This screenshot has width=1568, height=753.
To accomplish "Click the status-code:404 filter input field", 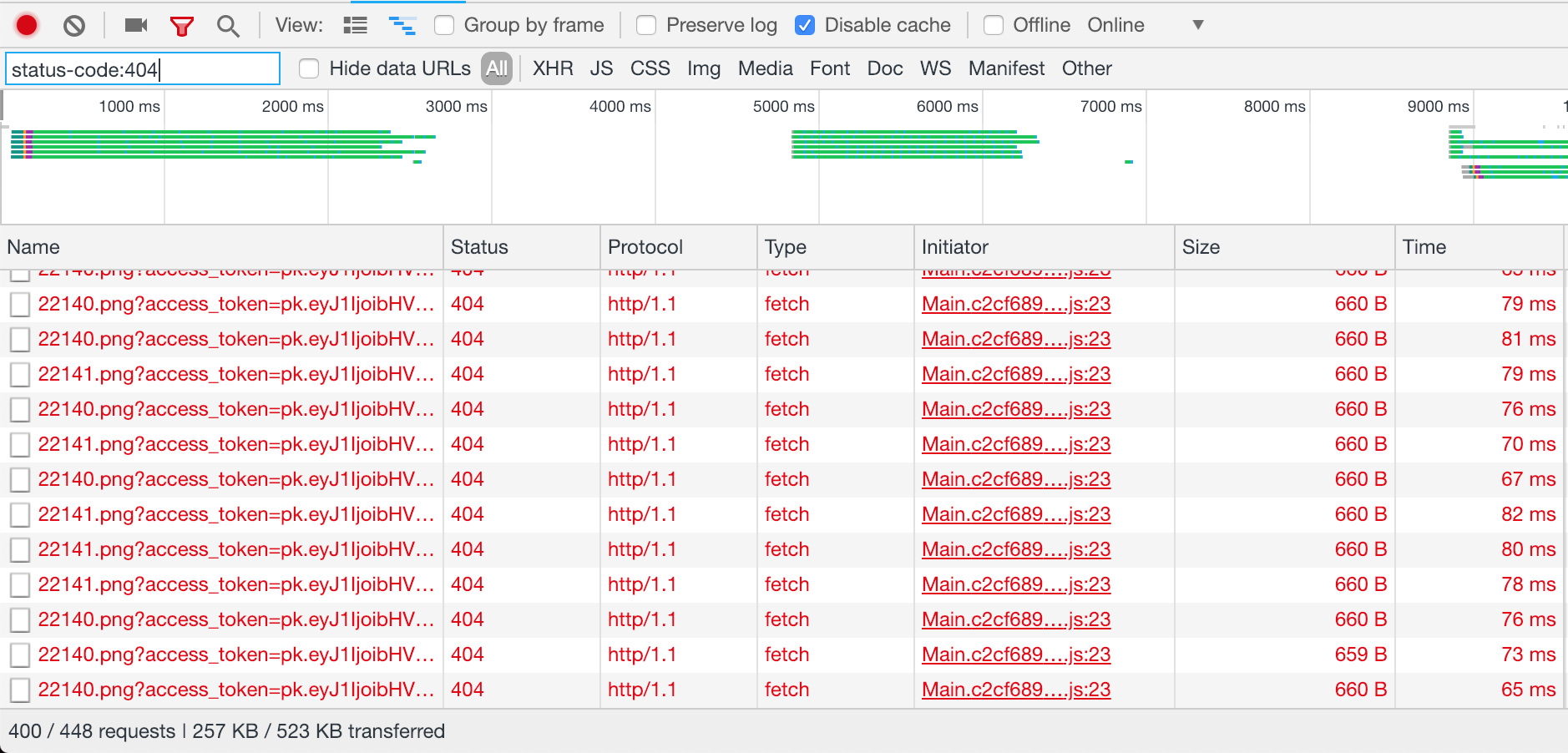I will coord(142,68).
